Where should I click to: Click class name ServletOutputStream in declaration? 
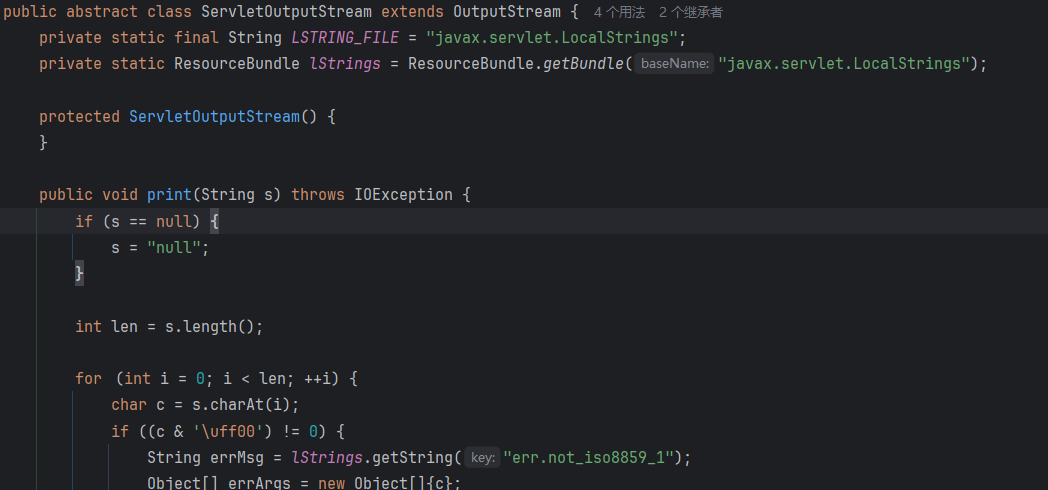[x=286, y=11]
